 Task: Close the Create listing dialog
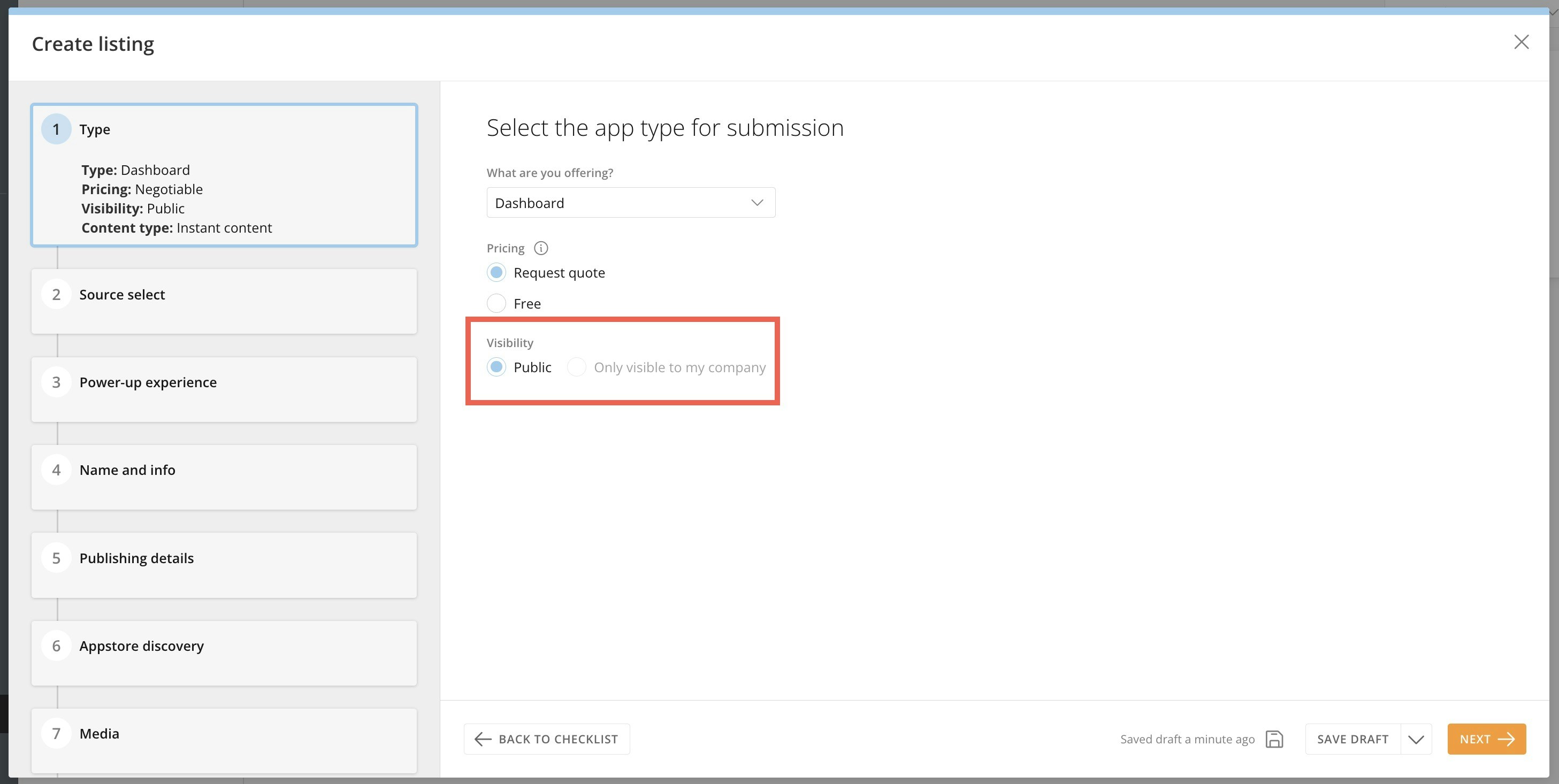(1521, 42)
